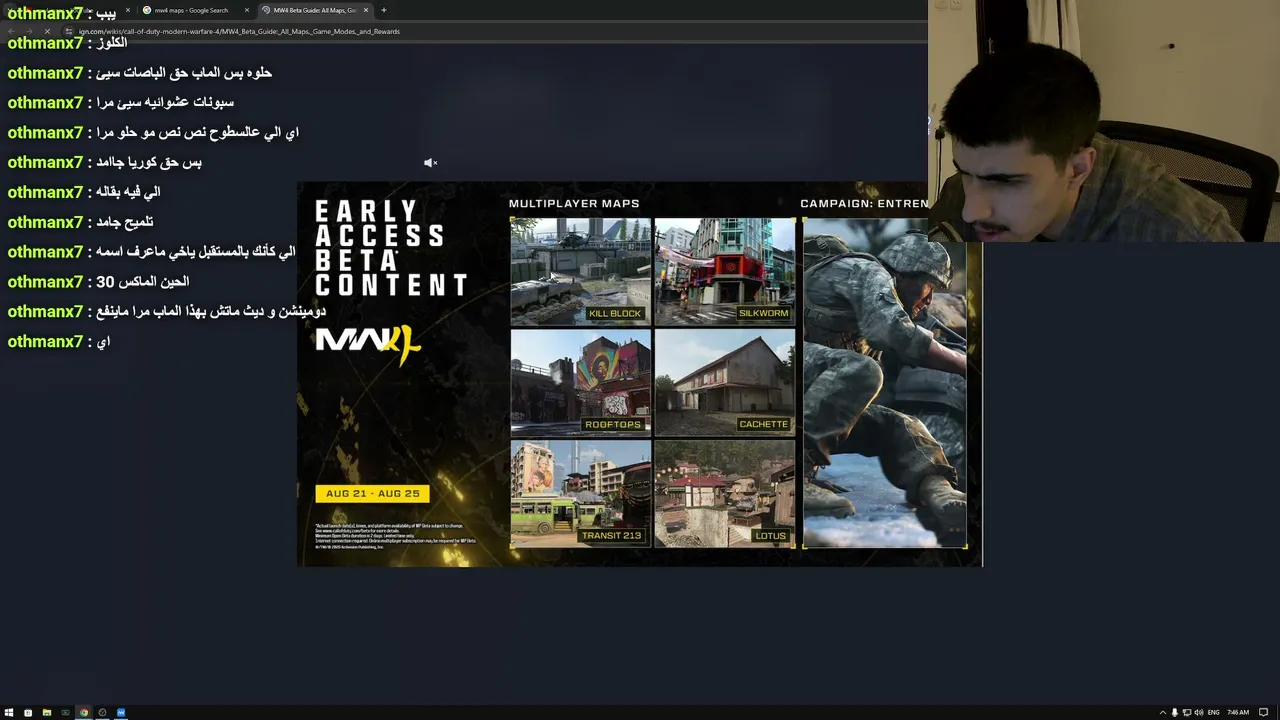The image size is (1280, 720).
Task: Open the volume control in the system tray
Action: [x=1198, y=712]
